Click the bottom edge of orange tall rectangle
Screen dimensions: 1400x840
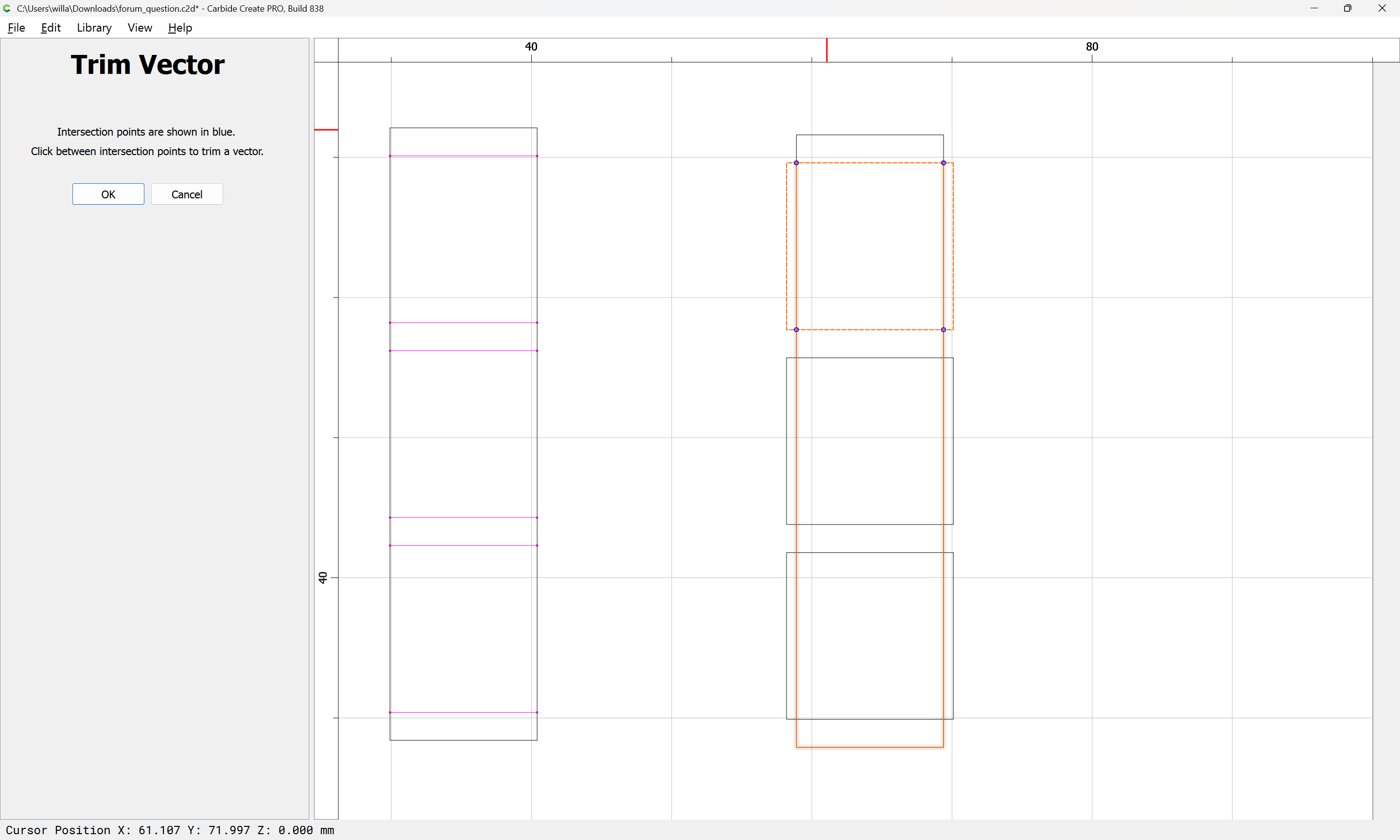pyautogui.click(x=870, y=747)
